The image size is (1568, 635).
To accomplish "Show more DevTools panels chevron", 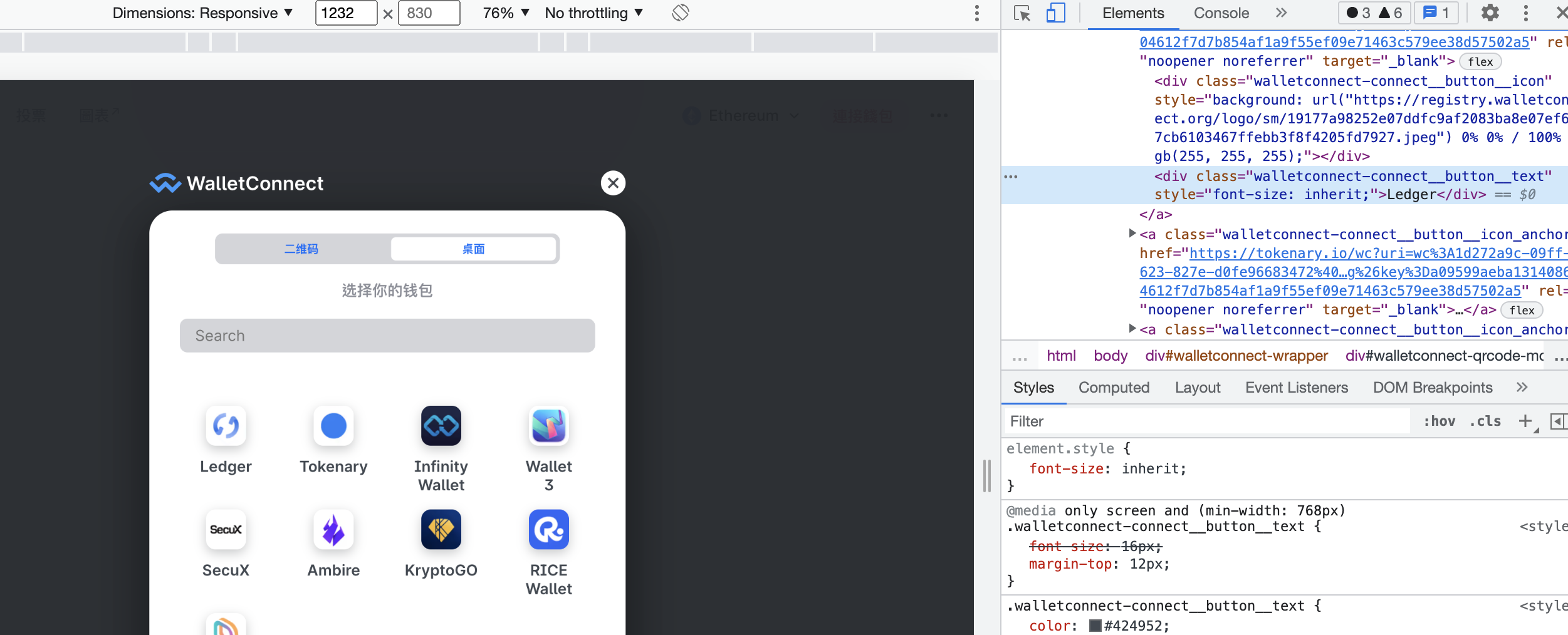I will pyautogui.click(x=1282, y=13).
